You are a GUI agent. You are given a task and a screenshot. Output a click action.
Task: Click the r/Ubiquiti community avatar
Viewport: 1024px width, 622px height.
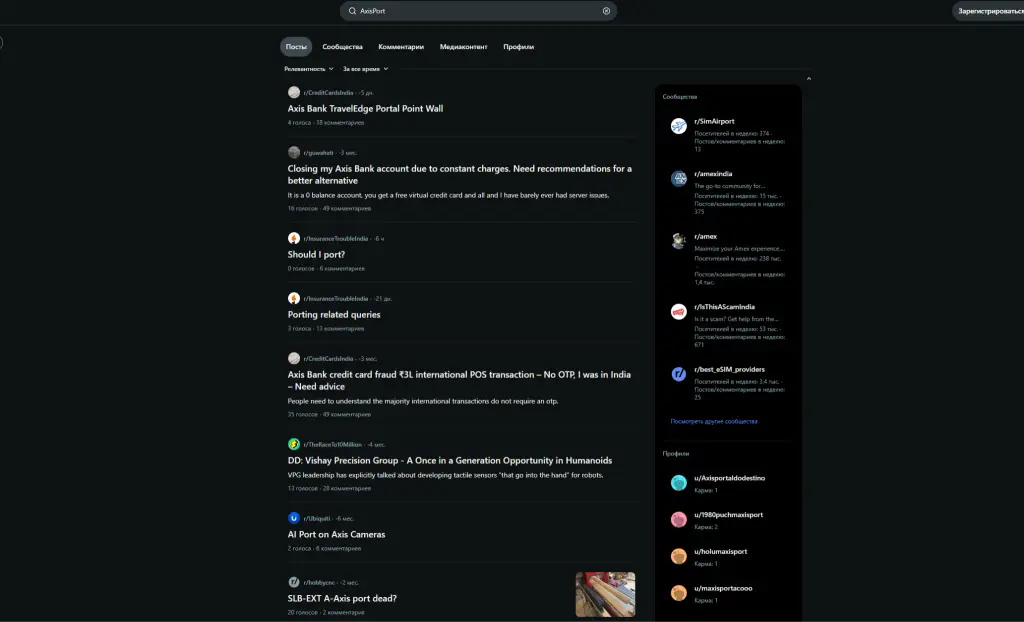[x=294, y=518]
